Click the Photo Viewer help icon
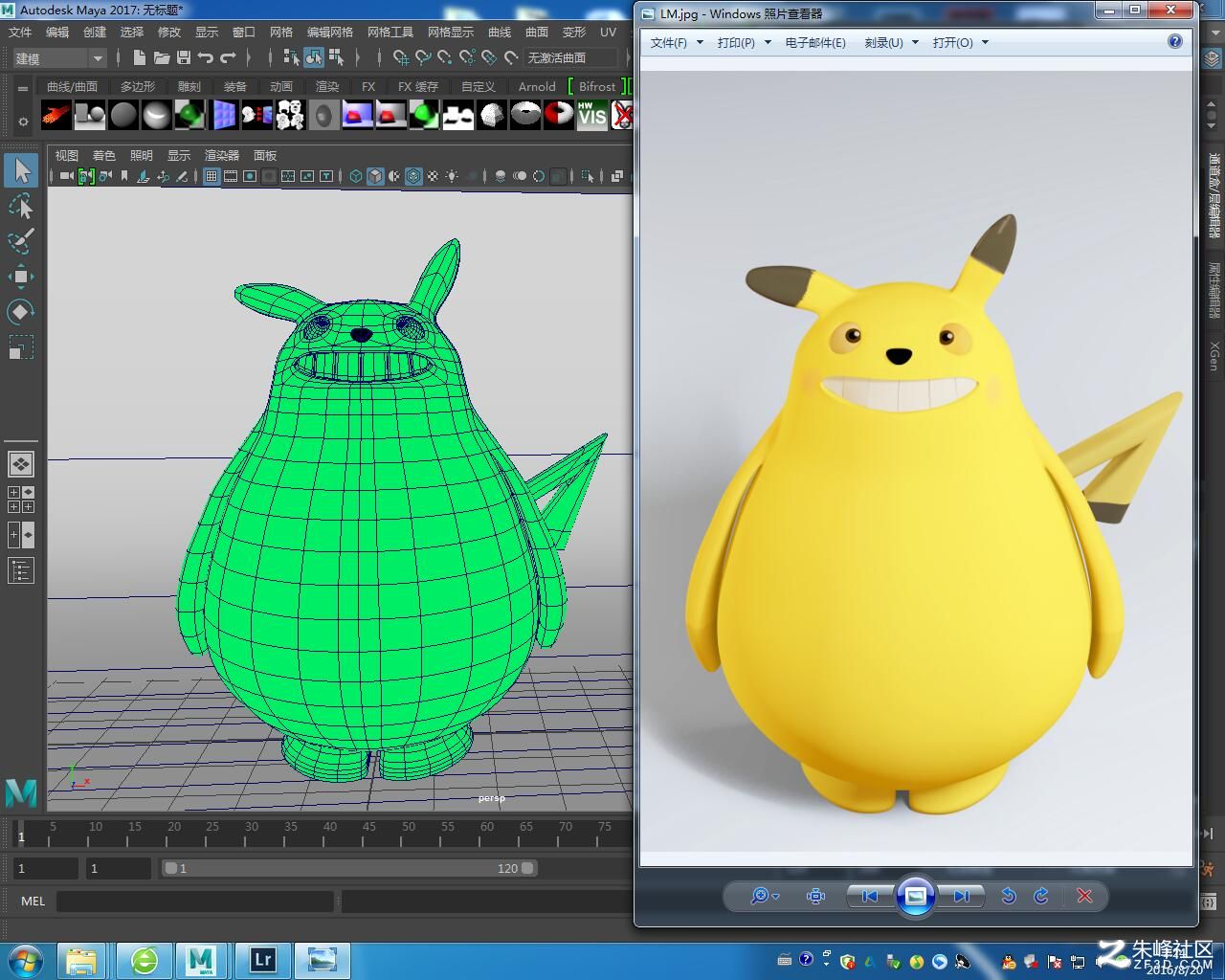The width and height of the screenshot is (1225, 980). (1175, 41)
